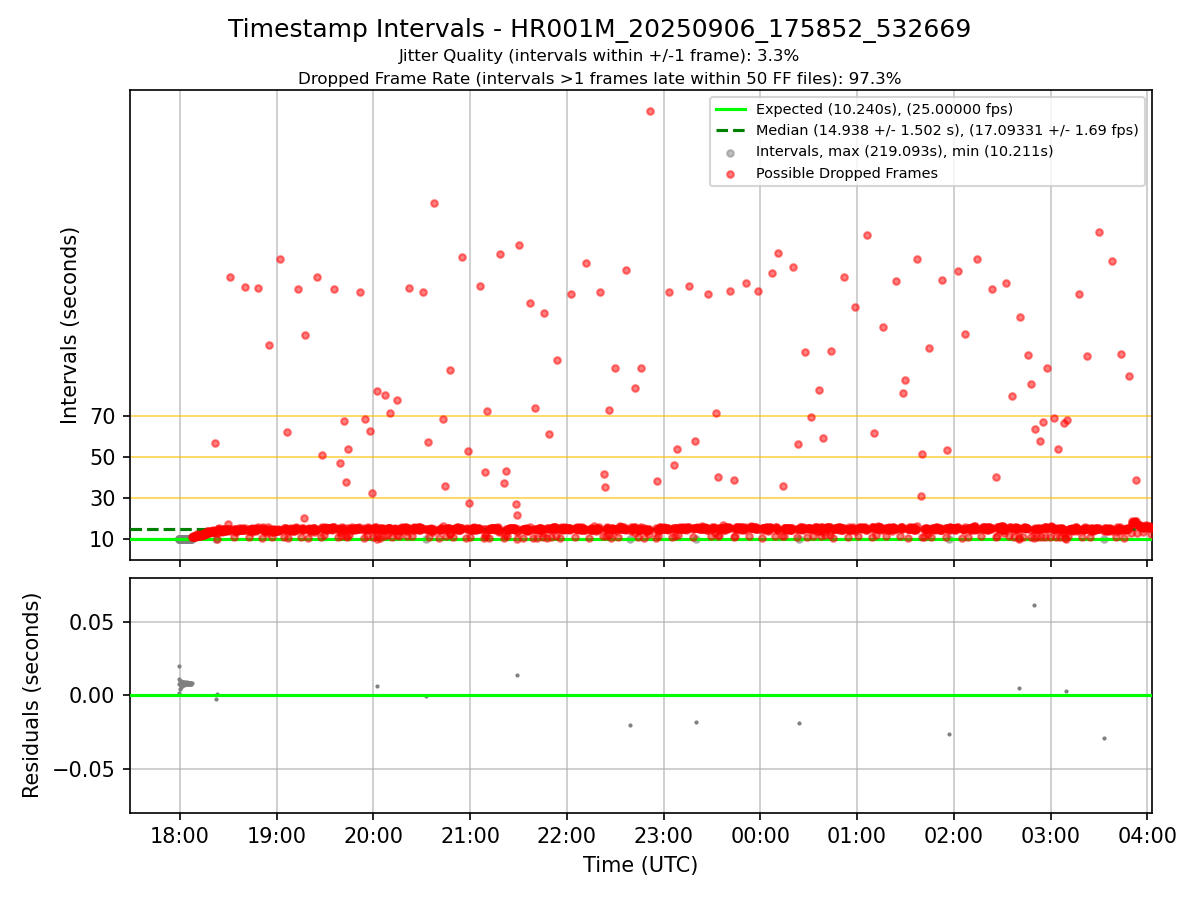Click the 01:00 x-axis tick label

(857, 834)
